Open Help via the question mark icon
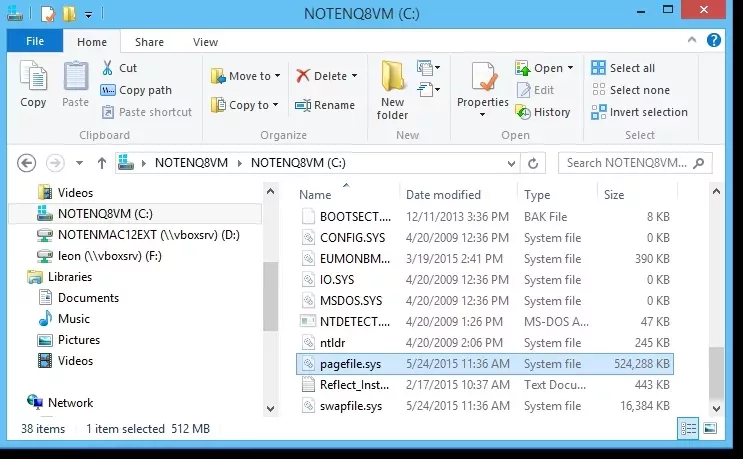This screenshot has width=743, height=459. 714,40
